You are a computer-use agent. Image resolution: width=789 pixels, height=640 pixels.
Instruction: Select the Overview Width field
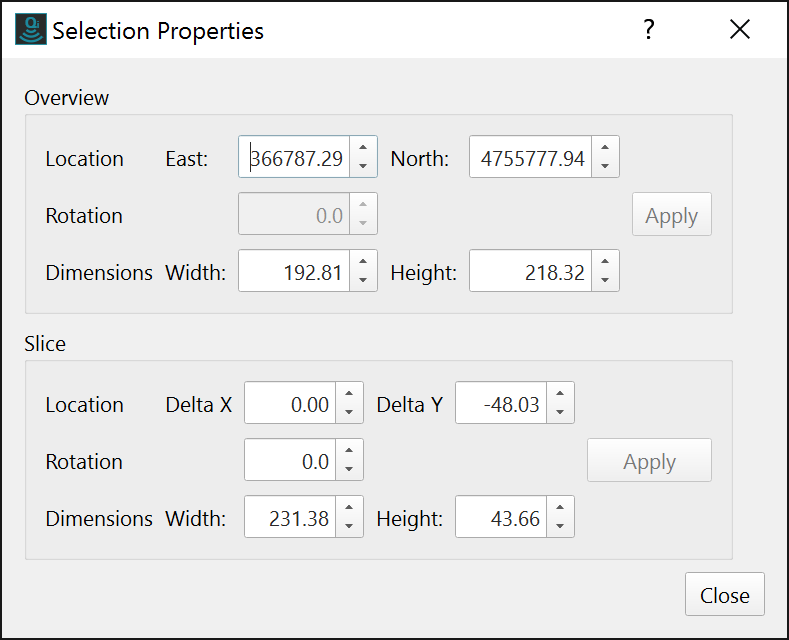296,272
